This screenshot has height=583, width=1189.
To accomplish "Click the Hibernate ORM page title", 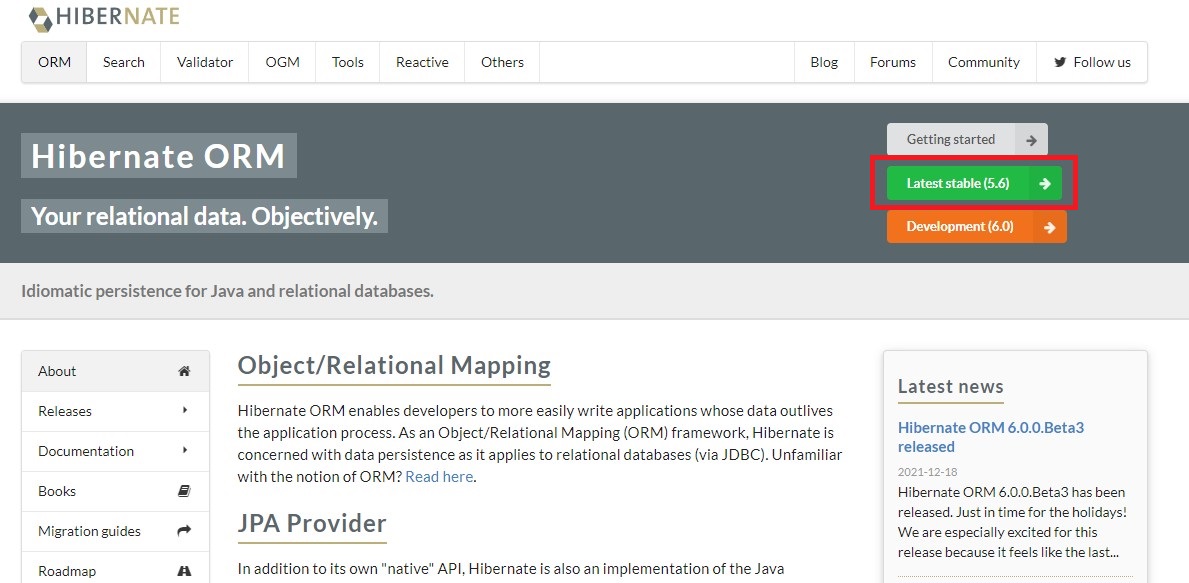I will point(158,156).
